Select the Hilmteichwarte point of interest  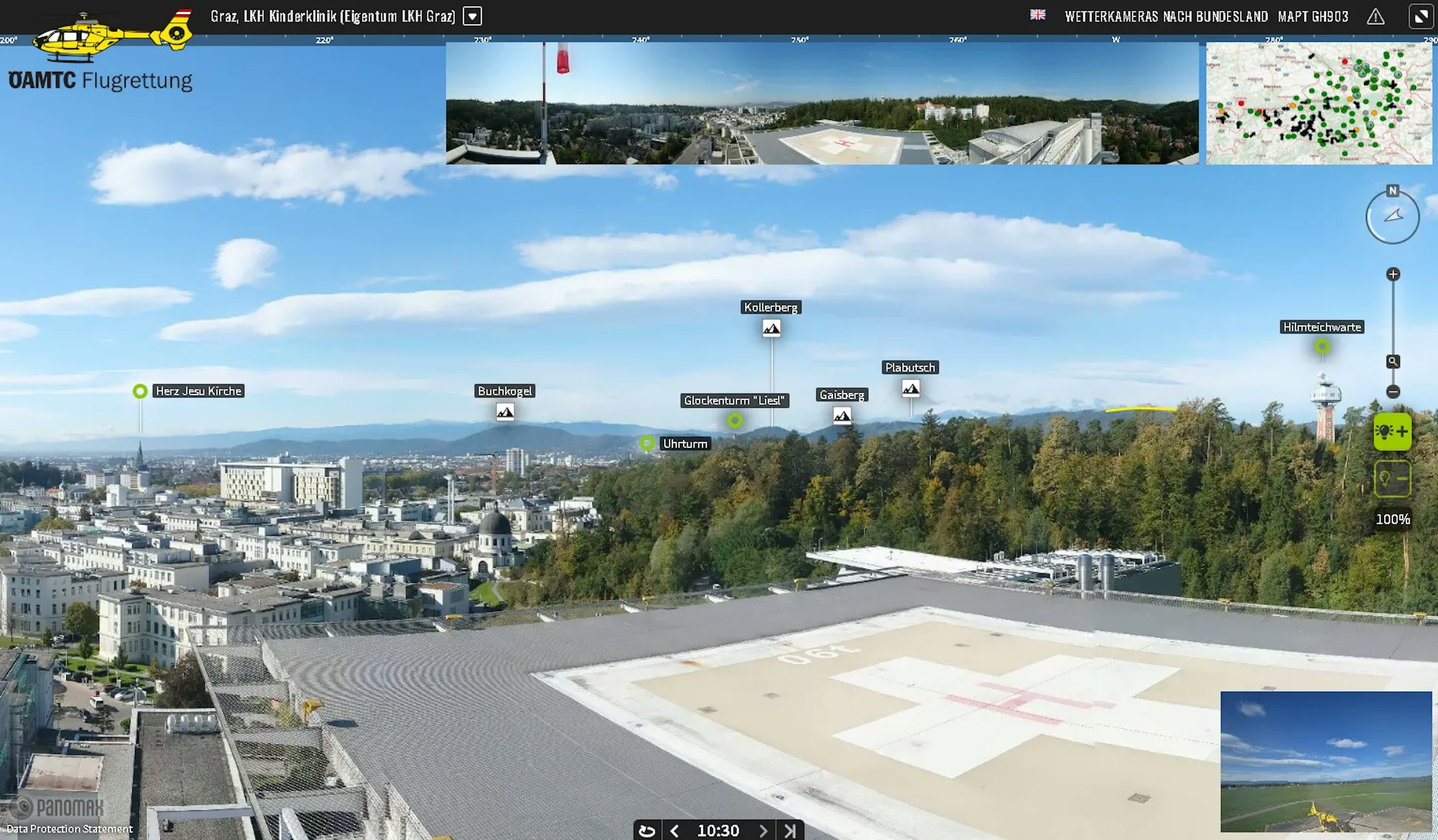pyautogui.click(x=1322, y=346)
